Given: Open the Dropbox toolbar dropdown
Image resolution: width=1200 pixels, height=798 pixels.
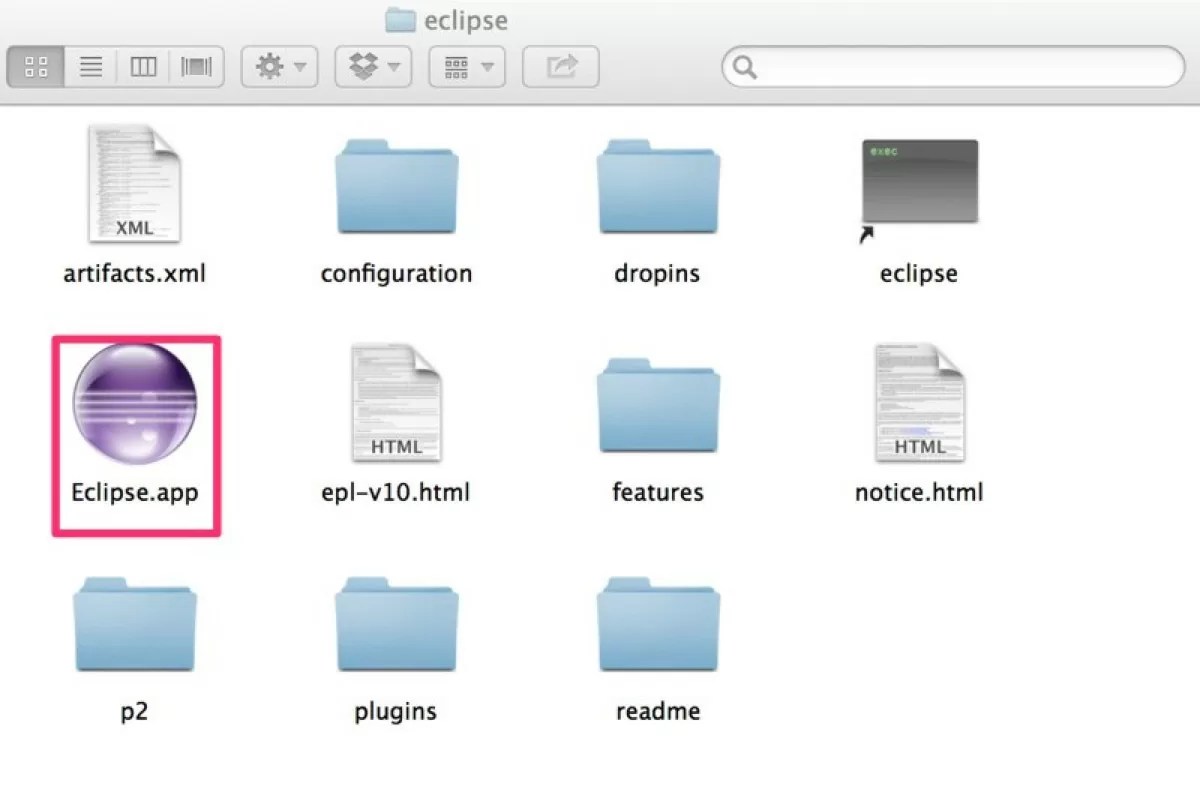Looking at the screenshot, I should point(374,67).
